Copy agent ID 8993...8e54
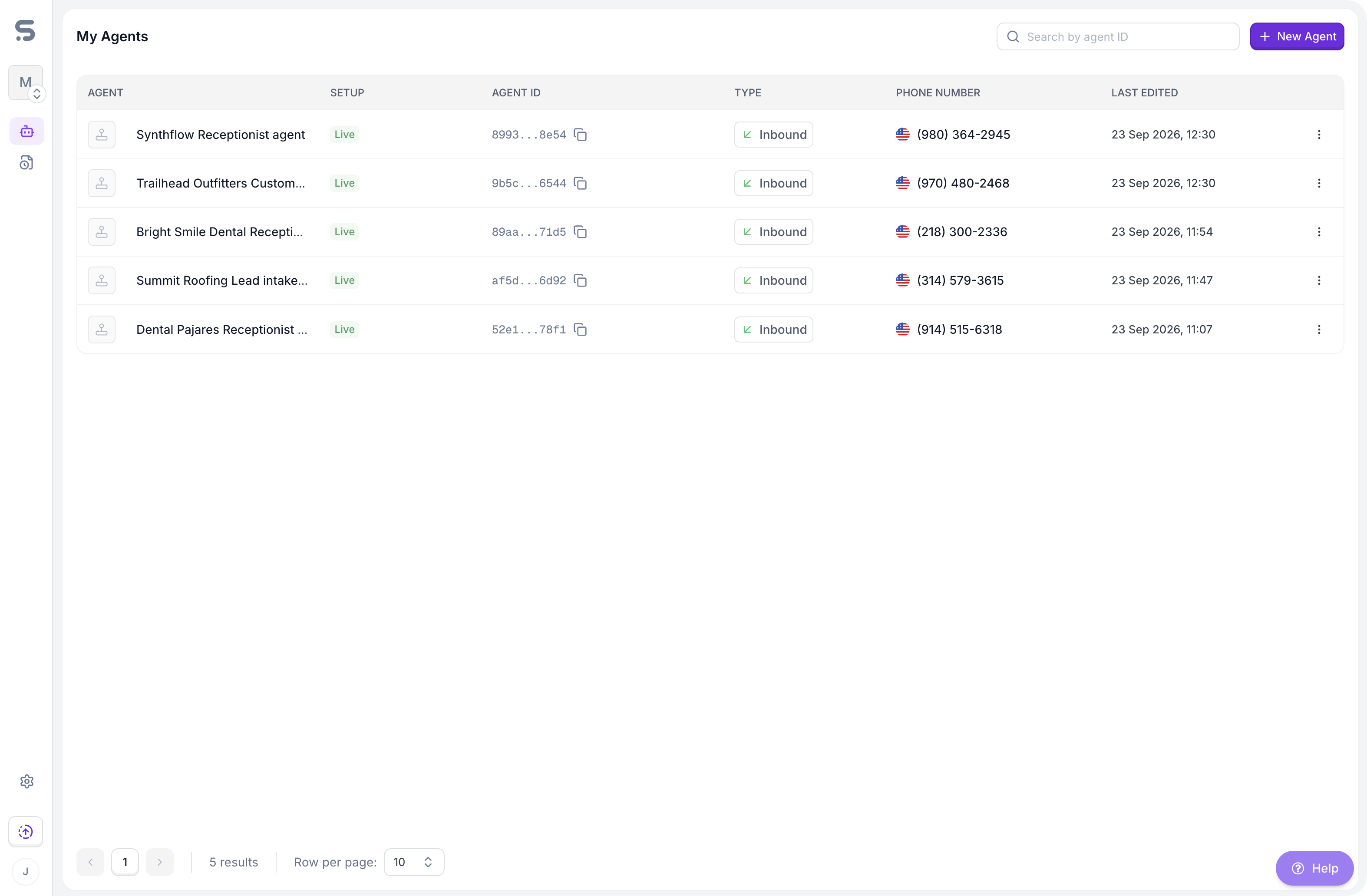1367x896 pixels. pos(580,135)
